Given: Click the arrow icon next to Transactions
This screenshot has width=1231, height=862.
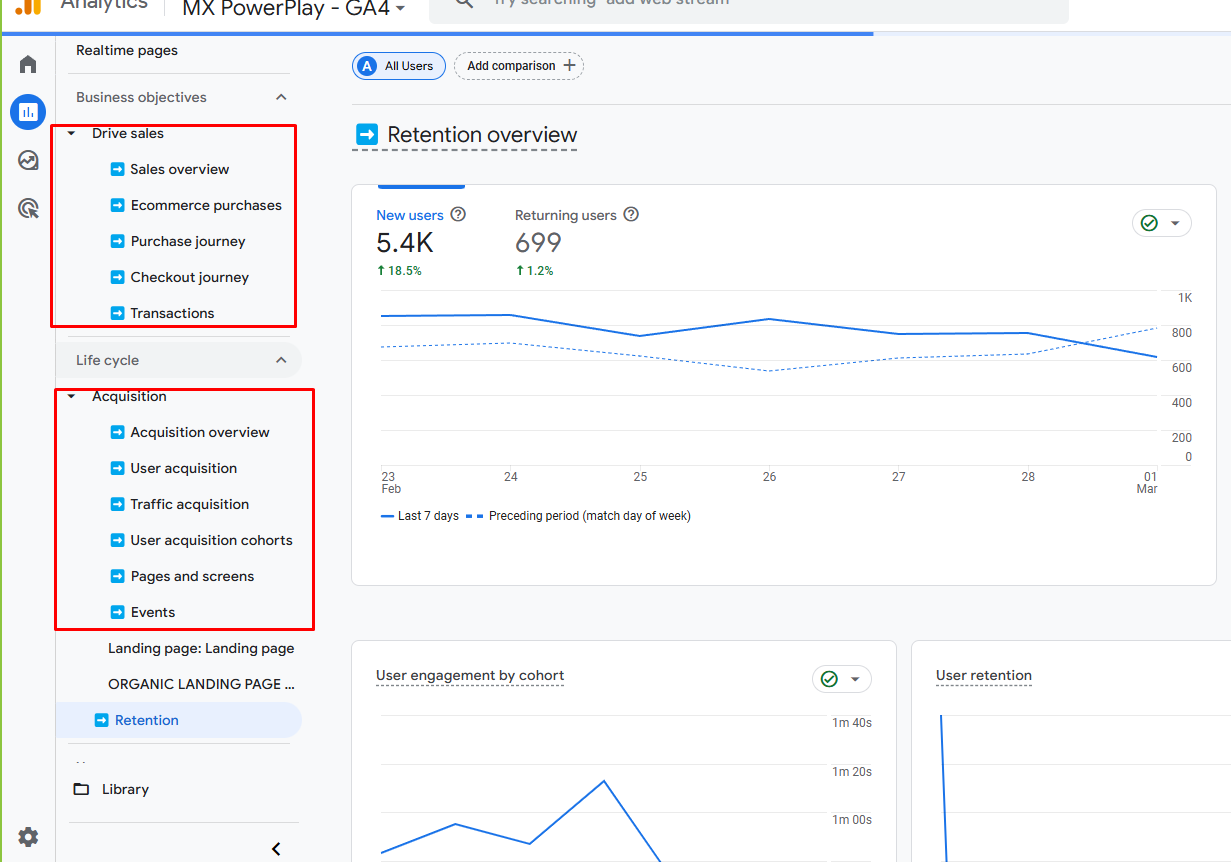Looking at the screenshot, I should [117, 313].
